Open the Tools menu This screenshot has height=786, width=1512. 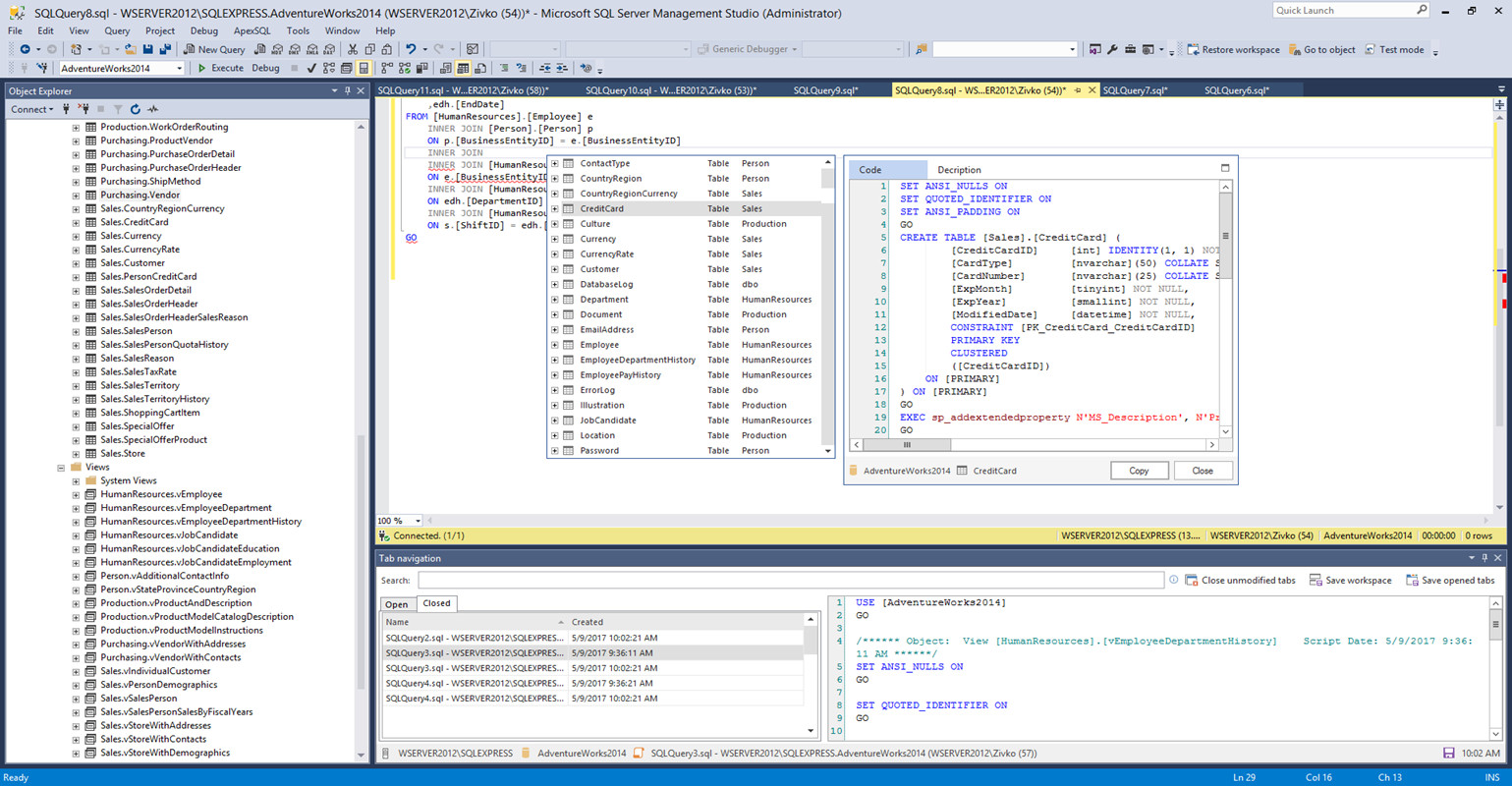[x=298, y=30]
